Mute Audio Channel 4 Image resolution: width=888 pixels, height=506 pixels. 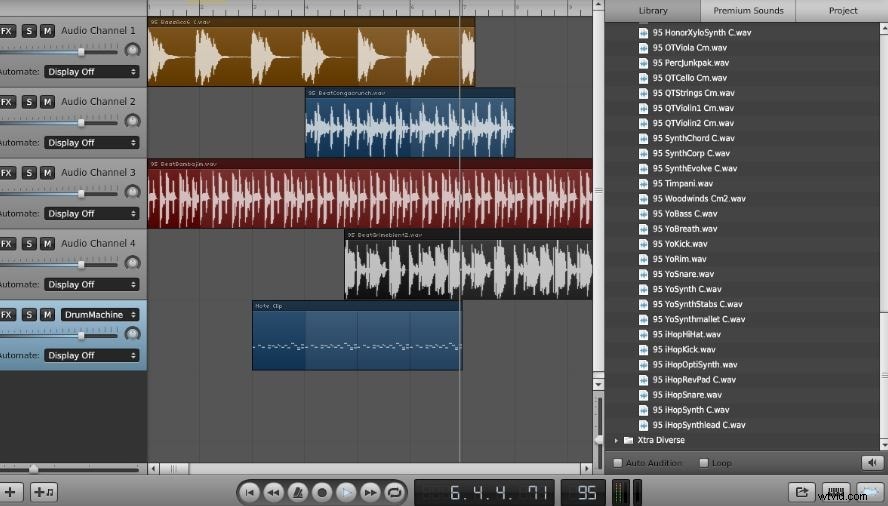coord(48,243)
